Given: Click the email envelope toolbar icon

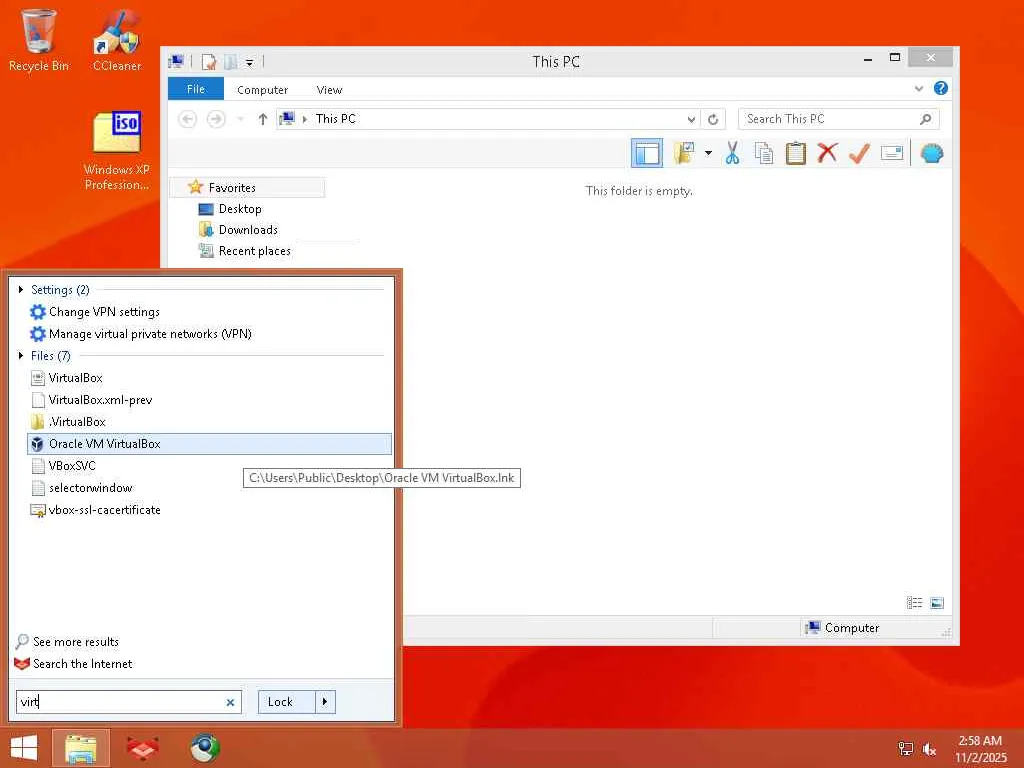Looking at the screenshot, I should point(891,153).
